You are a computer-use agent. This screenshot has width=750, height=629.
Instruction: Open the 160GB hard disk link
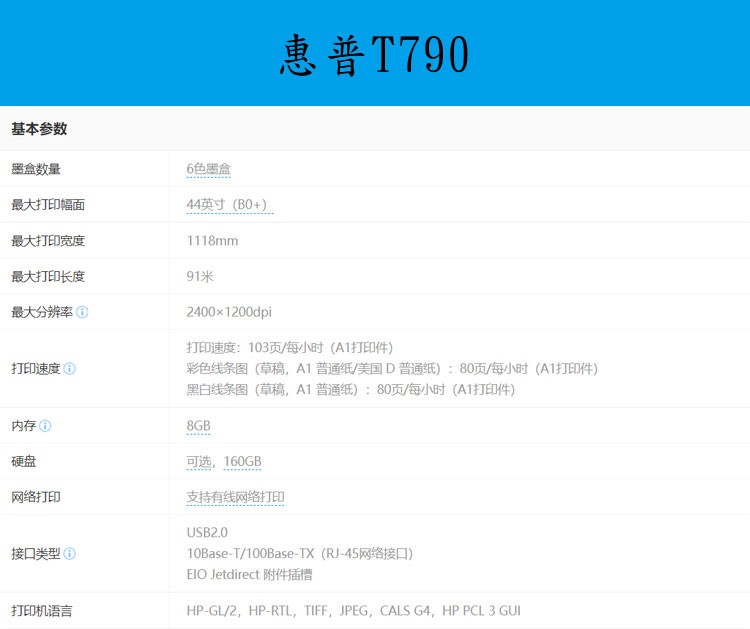(x=243, y=462)
